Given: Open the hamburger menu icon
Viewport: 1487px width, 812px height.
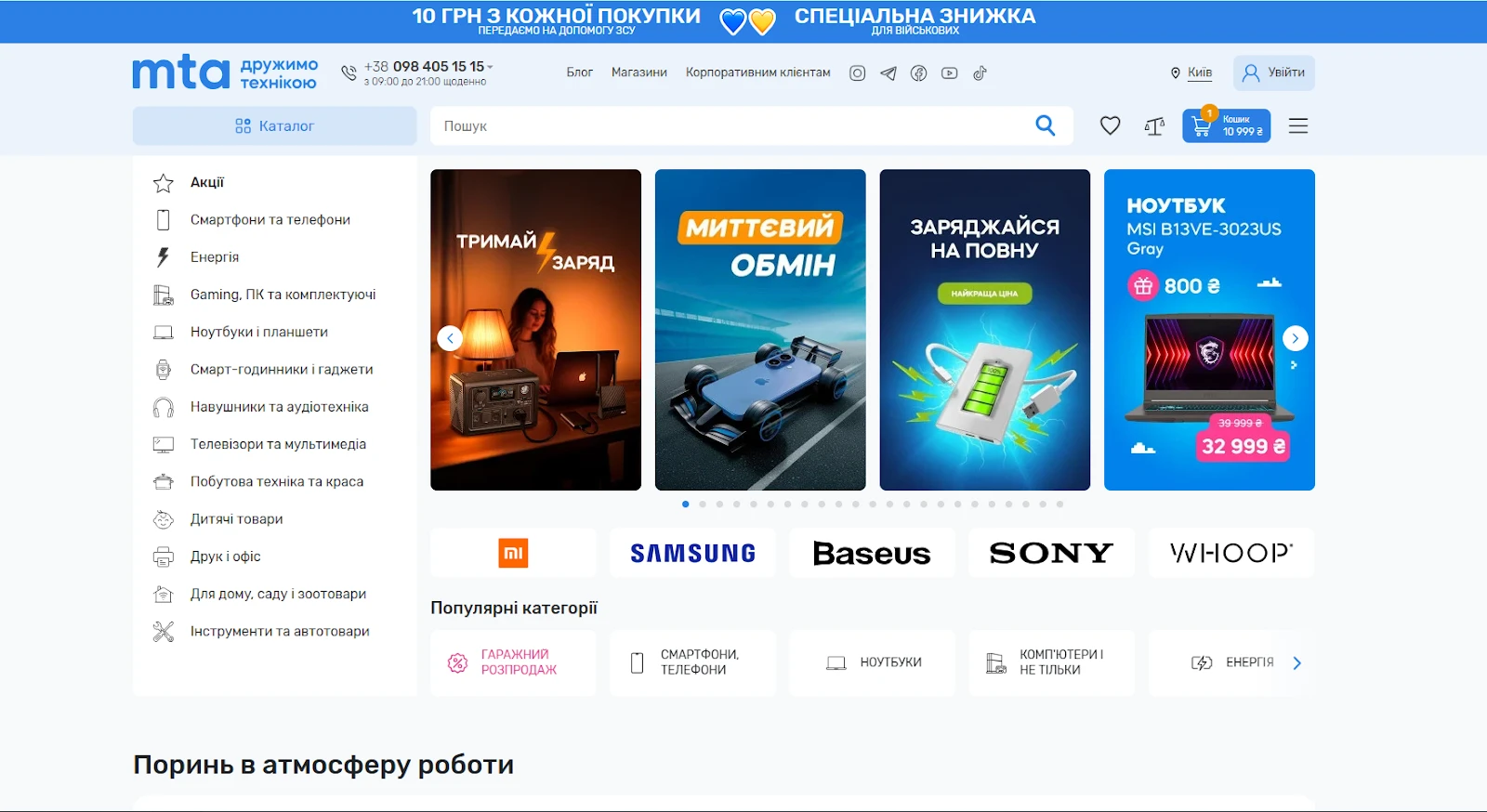Looking at the screenshot, I should point(1298,126).
